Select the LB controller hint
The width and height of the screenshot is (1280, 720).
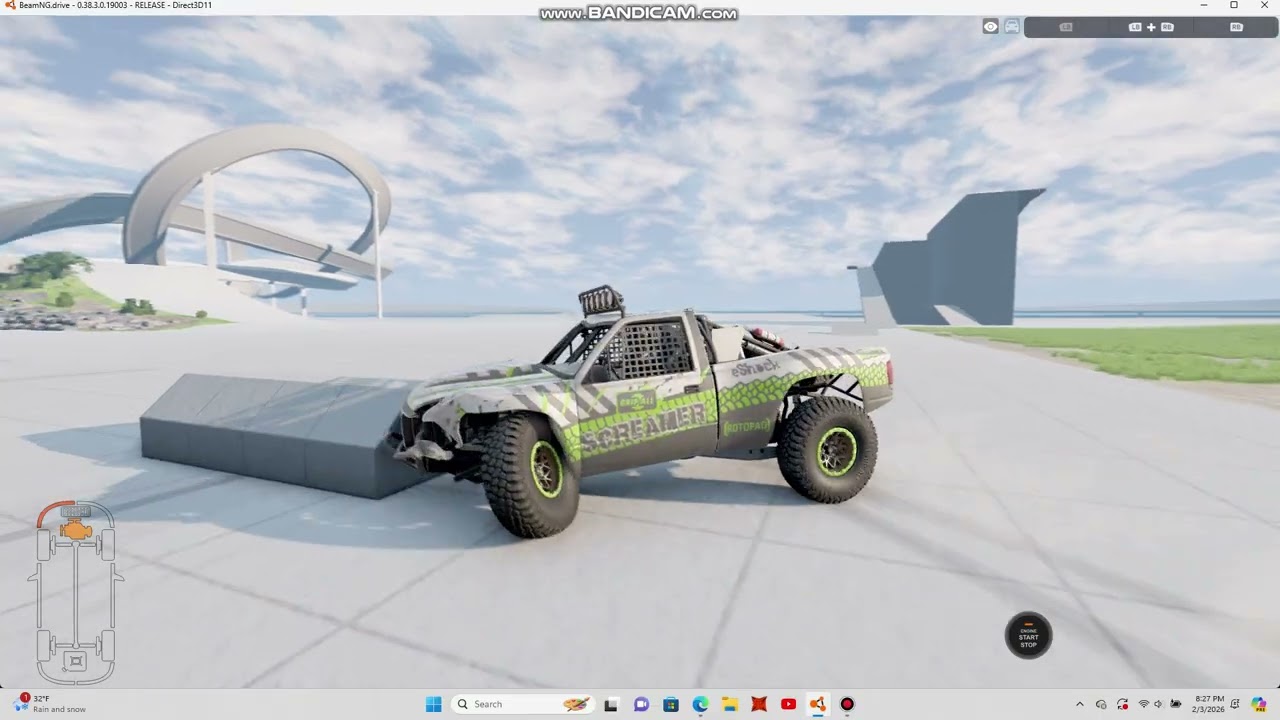click(1066, 27)
